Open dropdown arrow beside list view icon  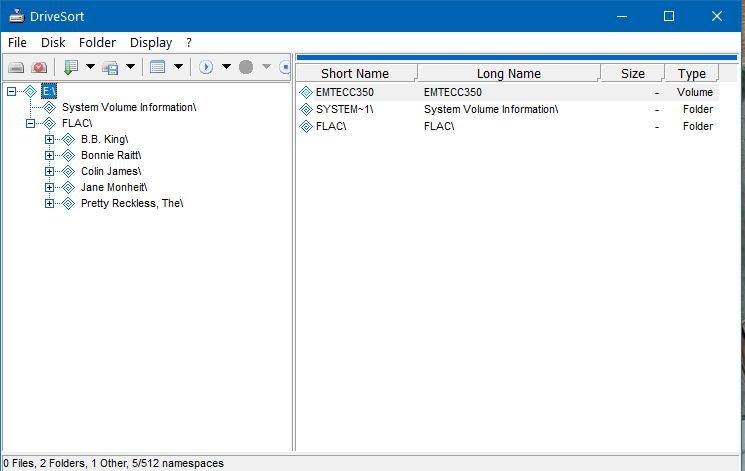click(178, 67)
